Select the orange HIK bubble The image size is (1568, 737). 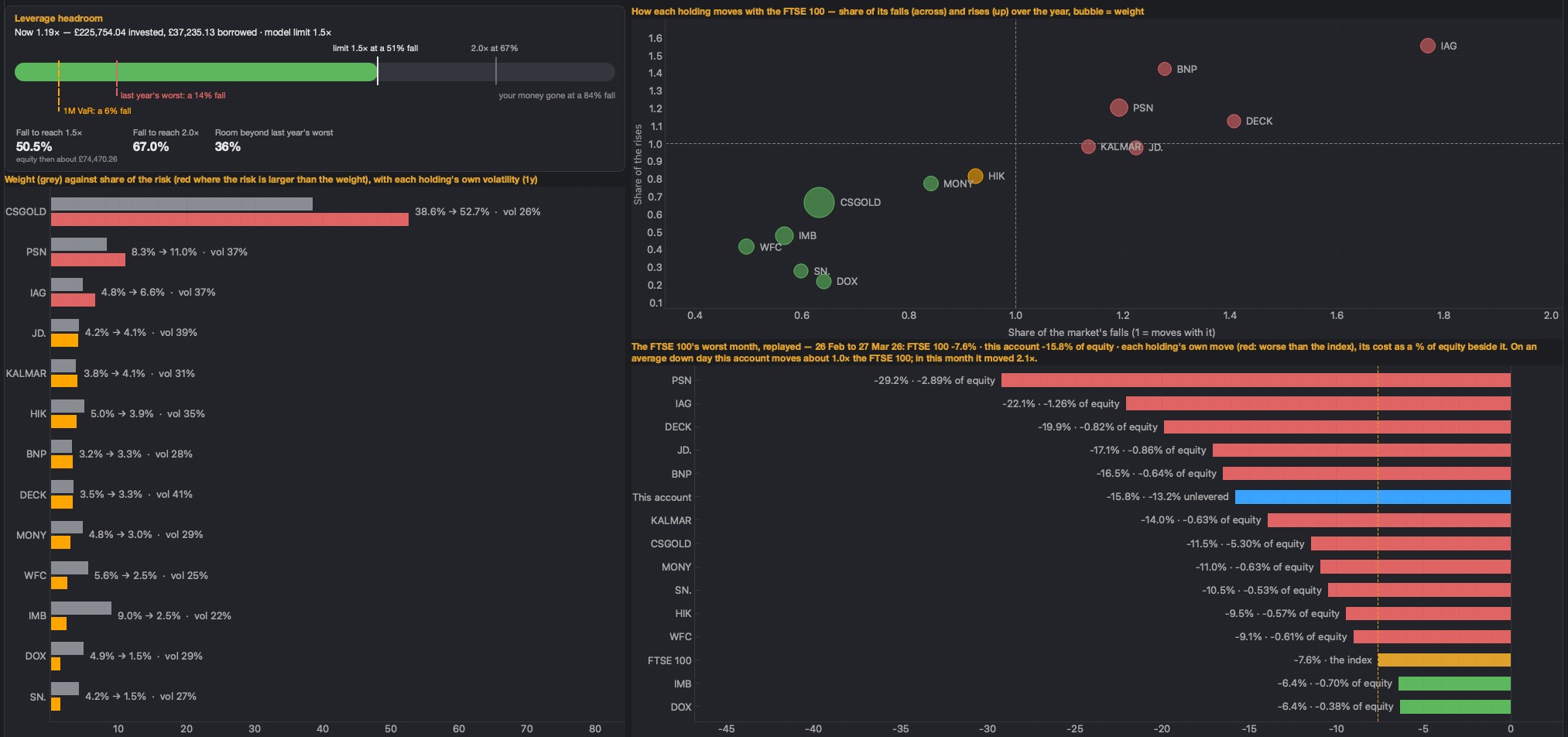(975, 176)
